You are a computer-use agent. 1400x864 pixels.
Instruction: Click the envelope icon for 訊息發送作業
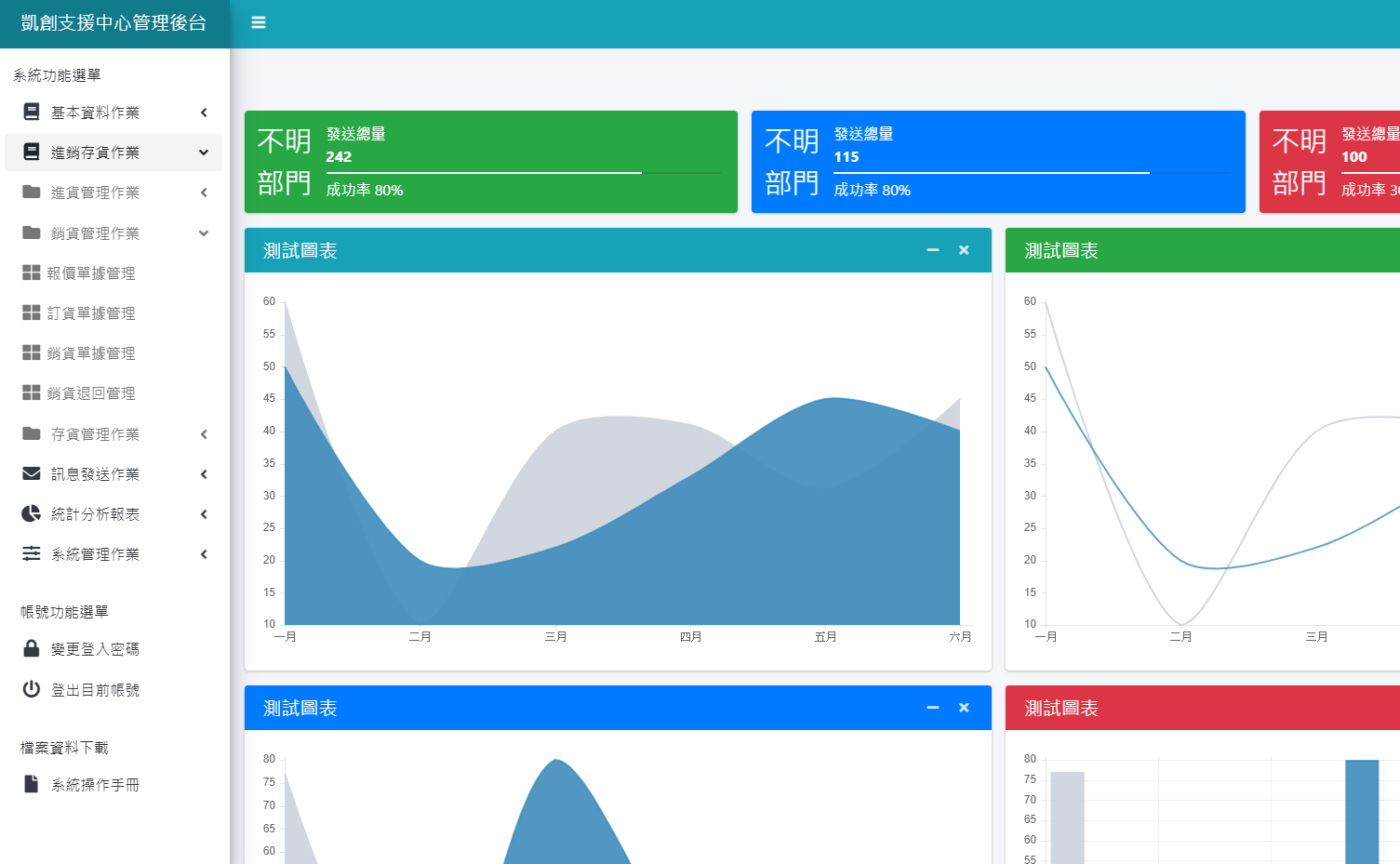(x=32, y=474)
